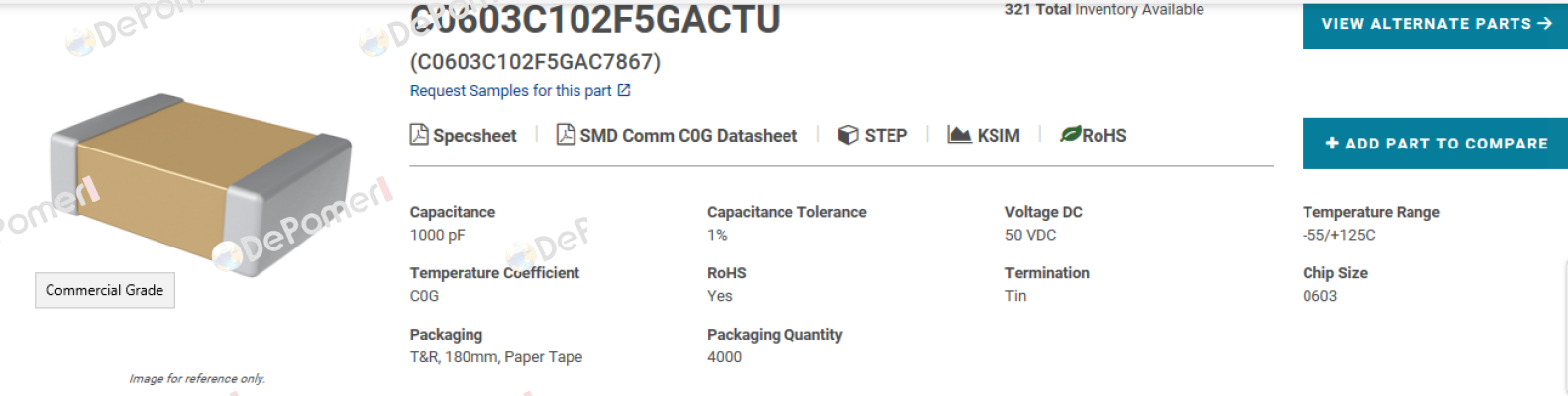This screenshot has height=396, width=1568.
Task: Open the RoHS text link
Action: click(1104, 136)
